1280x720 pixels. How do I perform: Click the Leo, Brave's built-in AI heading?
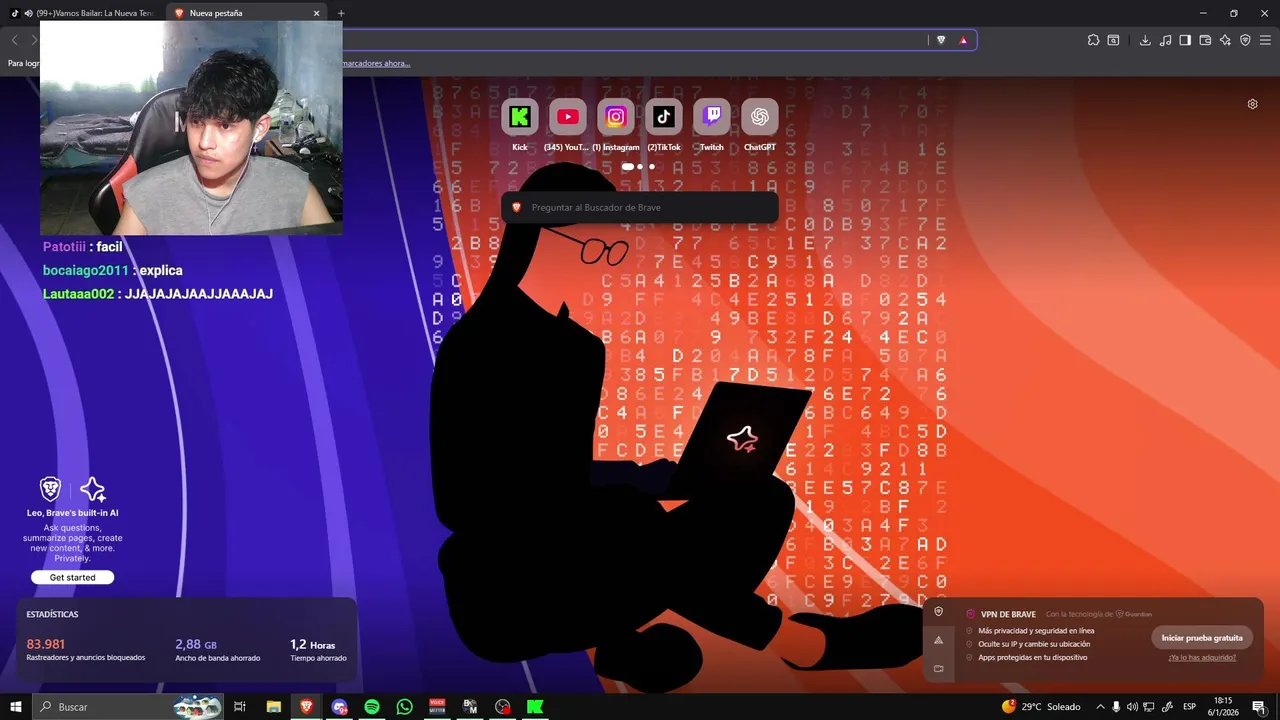pyautogui.click(x=73, y=513)
